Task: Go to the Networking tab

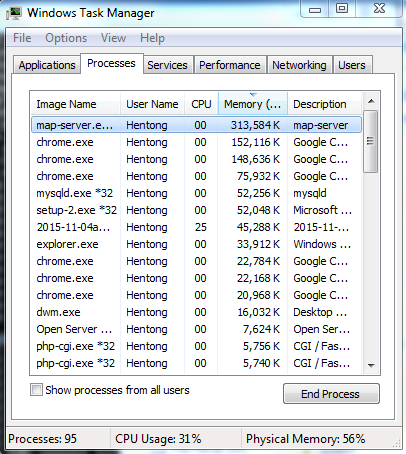Action: [299, 65]
